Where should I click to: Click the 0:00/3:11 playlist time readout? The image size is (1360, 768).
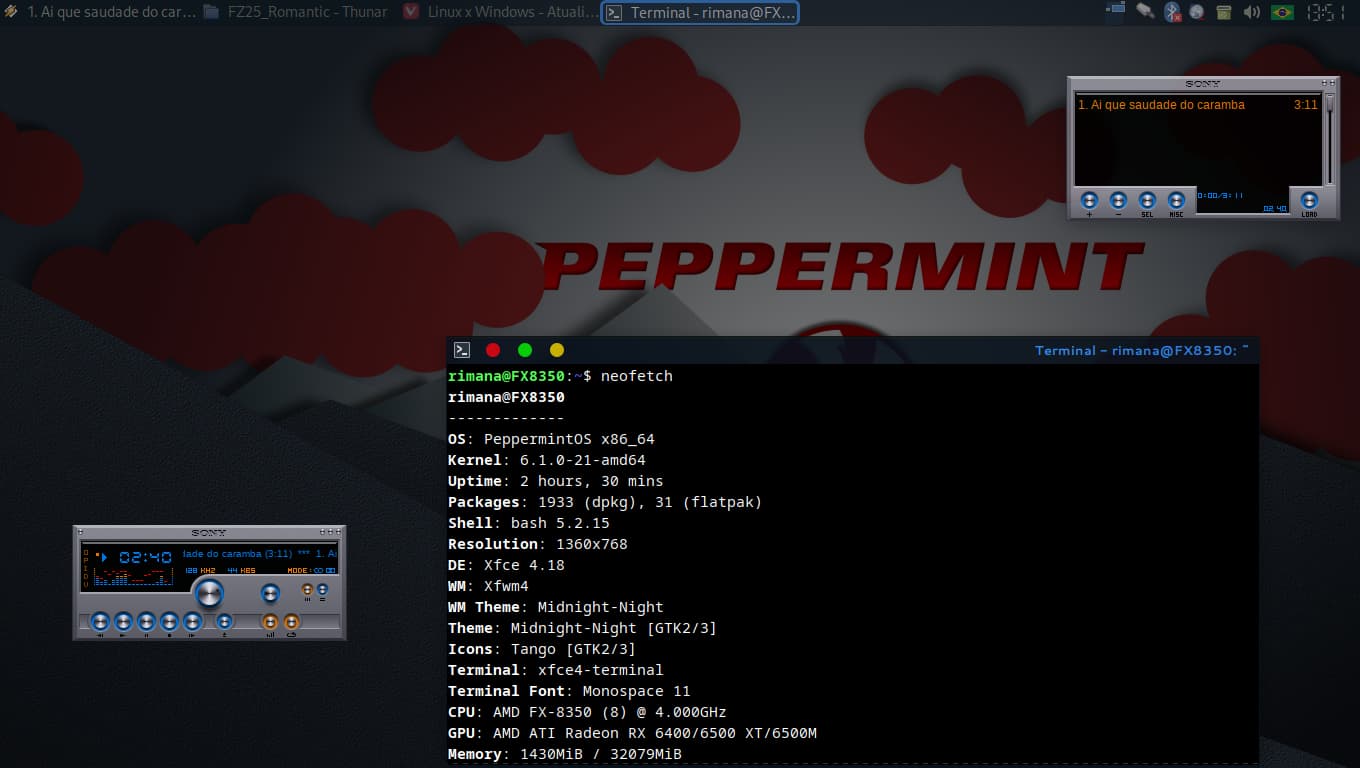[x=1220, y=195]
